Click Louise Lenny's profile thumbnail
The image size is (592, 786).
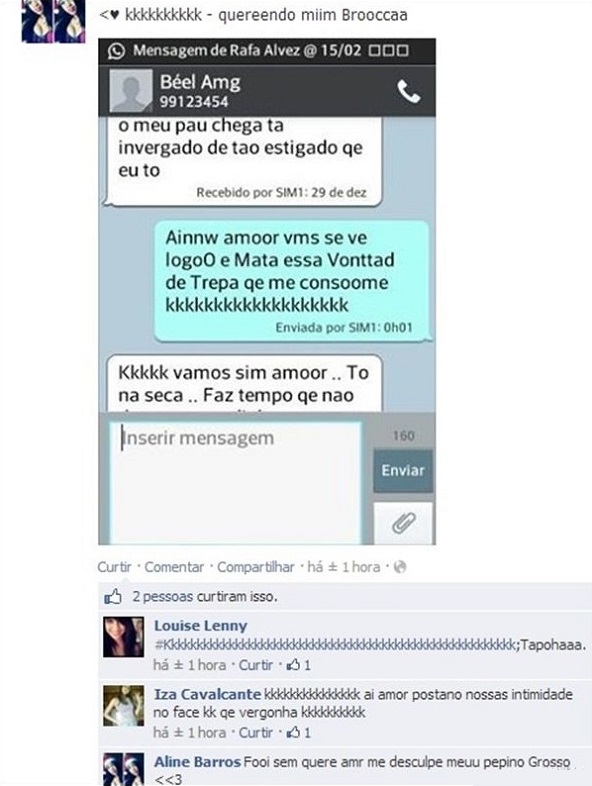[x=123, y=637]
